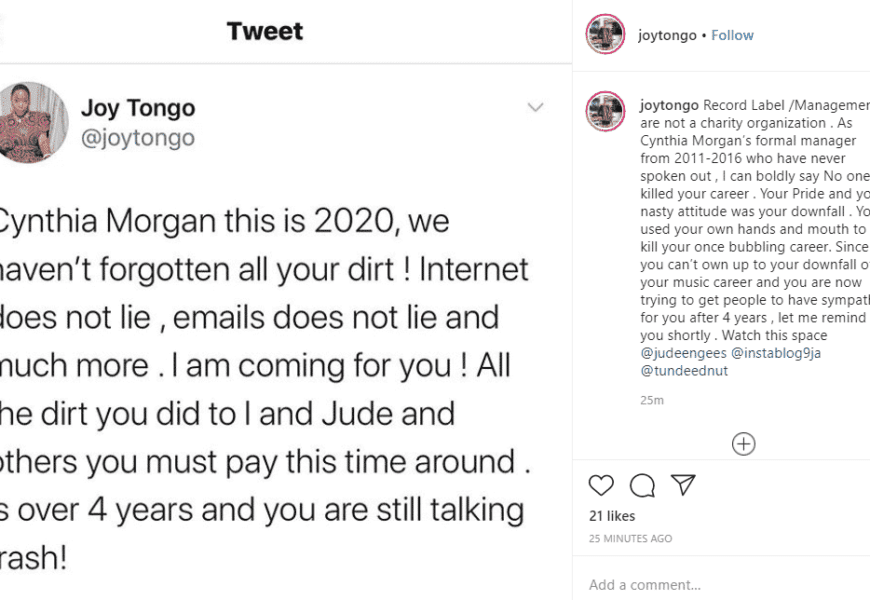Share post with paper plane icon
Viewport: 870px width, 600px height.
coord(683,485)
